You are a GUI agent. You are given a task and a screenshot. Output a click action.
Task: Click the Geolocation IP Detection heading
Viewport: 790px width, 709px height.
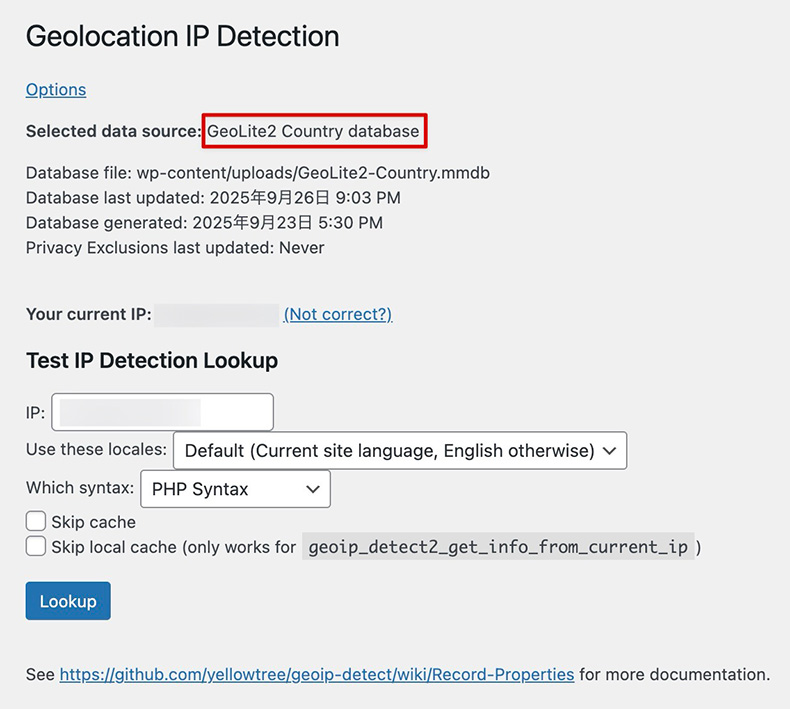point(182,36)
